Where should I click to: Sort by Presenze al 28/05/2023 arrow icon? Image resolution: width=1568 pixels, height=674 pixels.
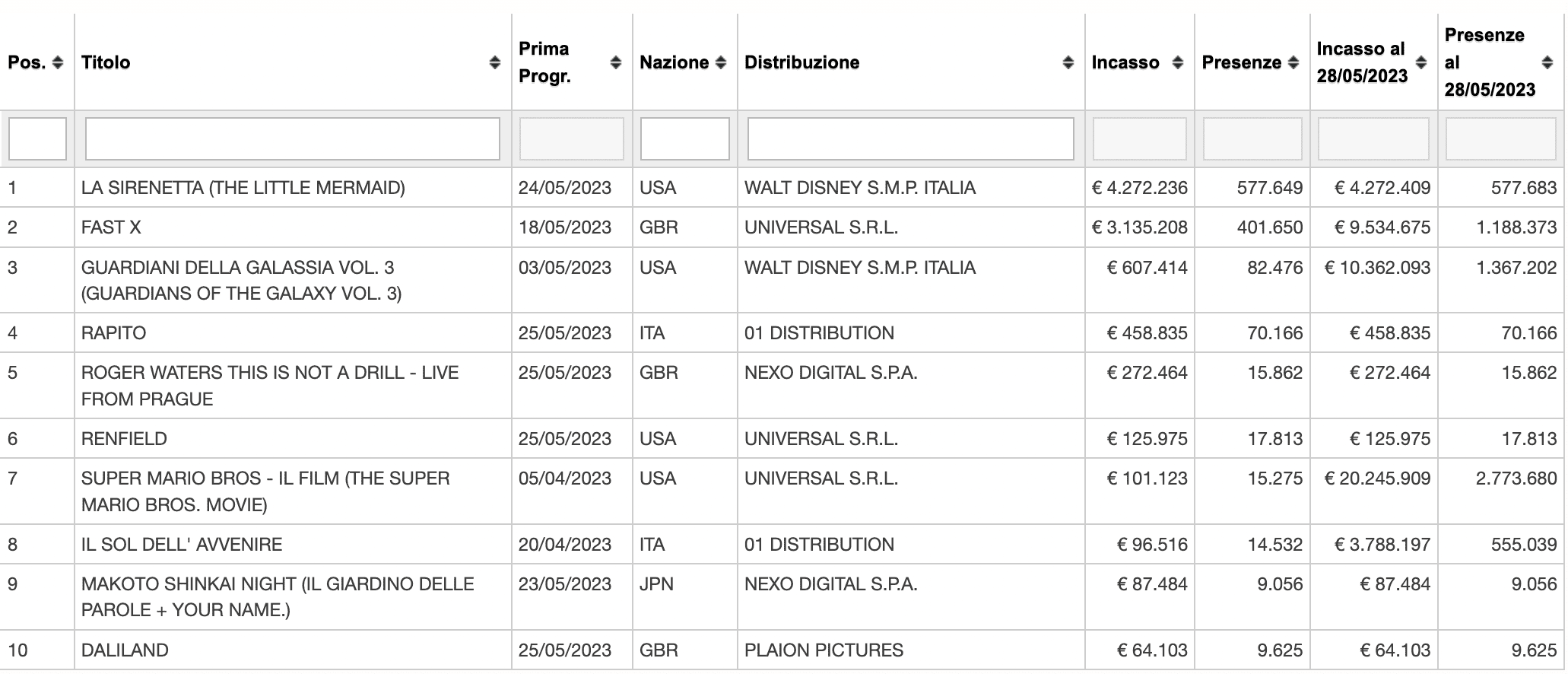coord(1547,62)
